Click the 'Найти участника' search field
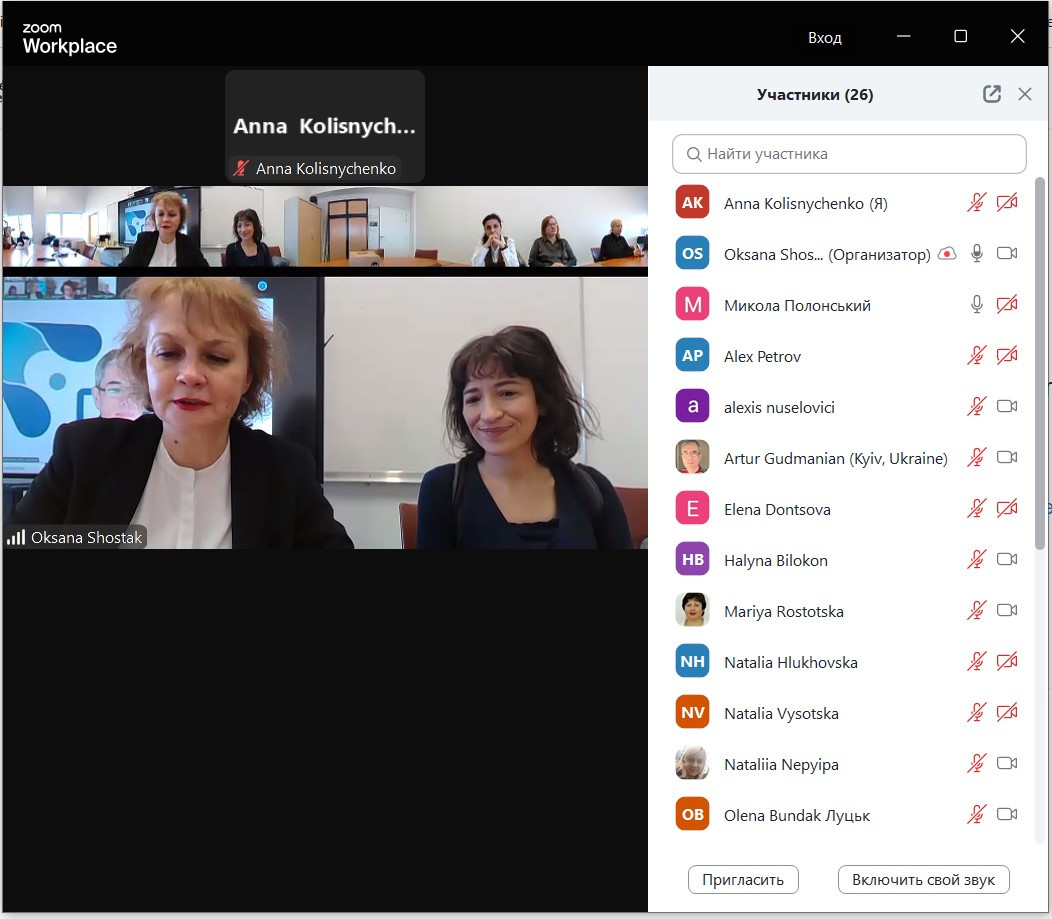 849,154
